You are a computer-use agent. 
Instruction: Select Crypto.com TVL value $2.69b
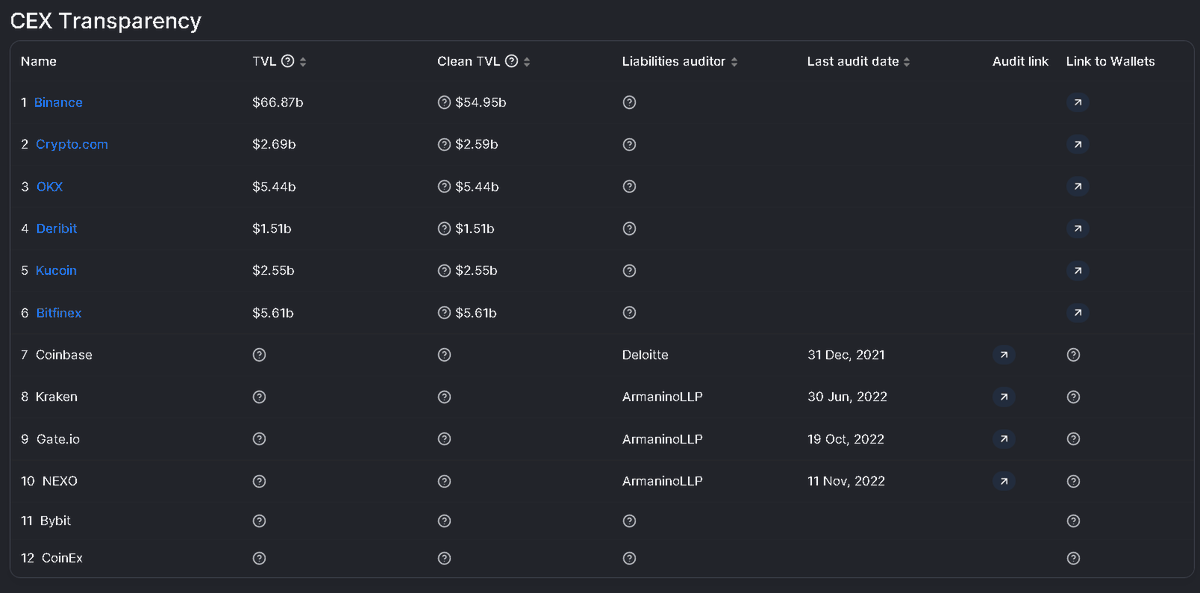click(x=274, y=144)
